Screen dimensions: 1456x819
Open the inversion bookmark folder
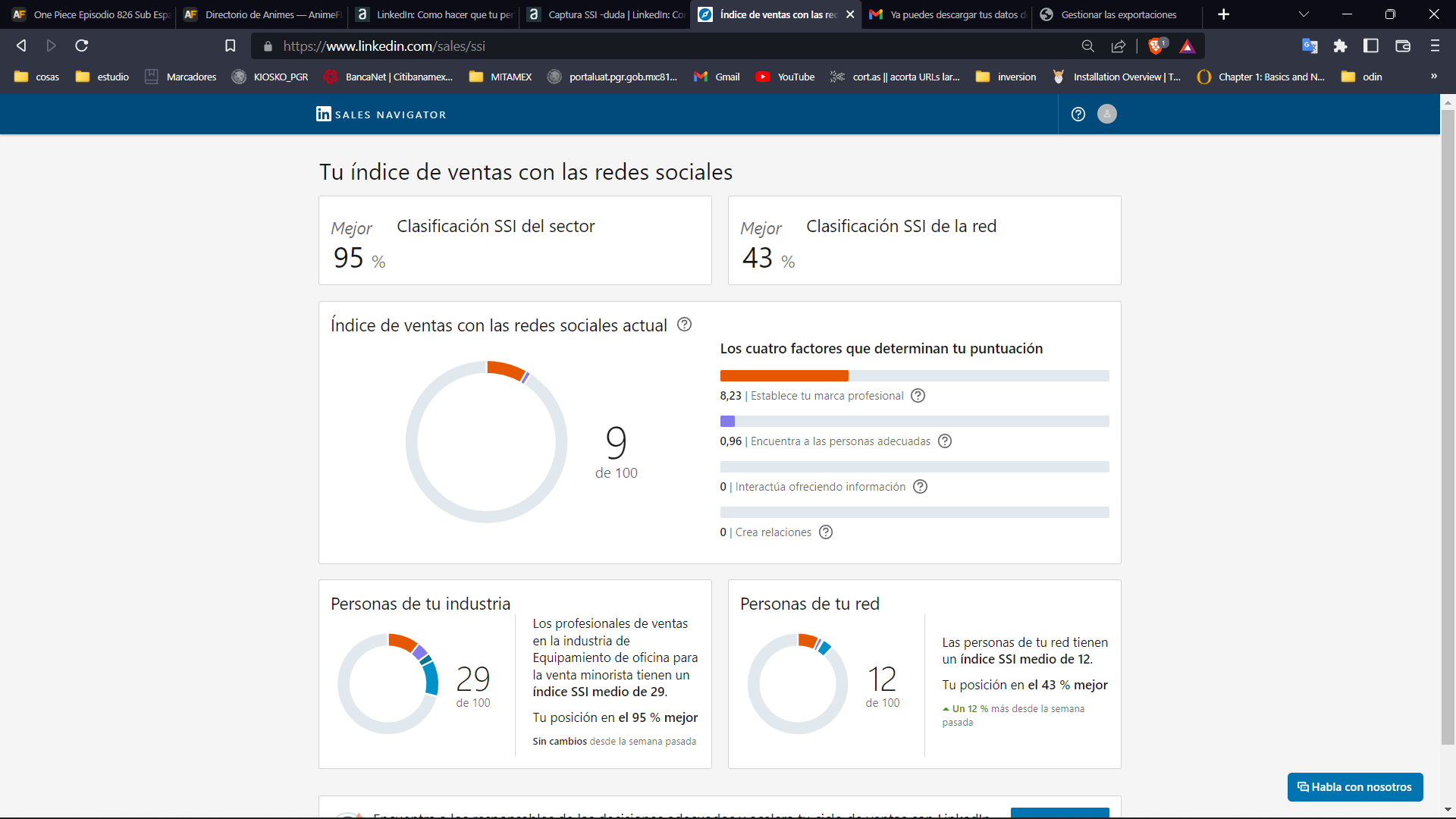tap(1006, 77)
